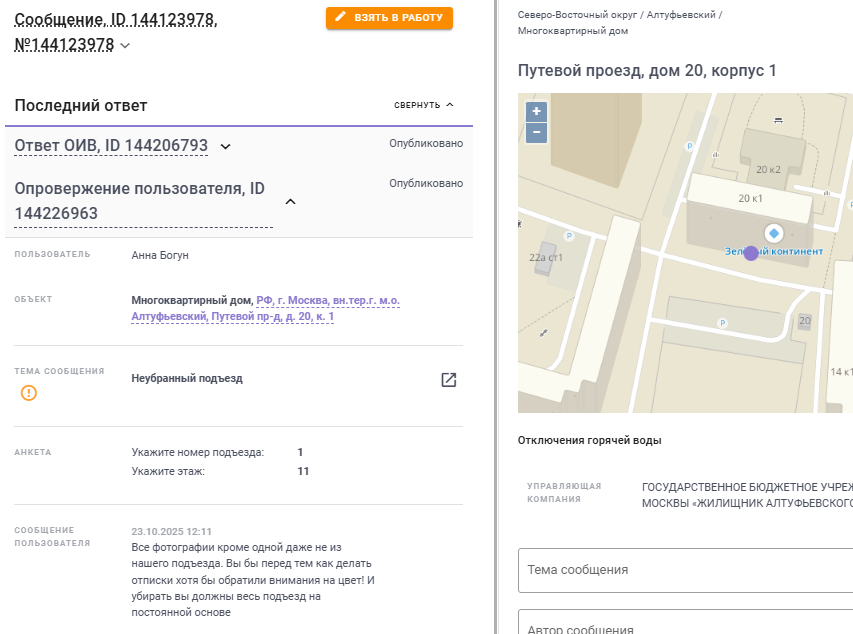This screenshot has width=853, height=634.
Task: Zoom in on the map
Action: point(537,112)
